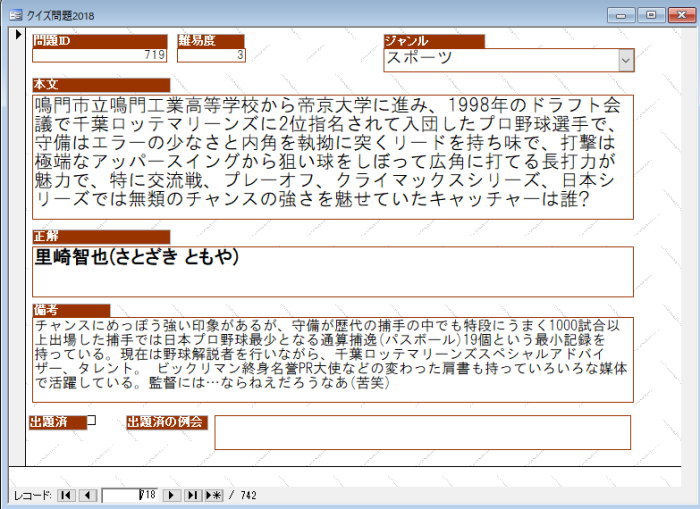Close the クイズ問題2018 form window

point(681,15)
